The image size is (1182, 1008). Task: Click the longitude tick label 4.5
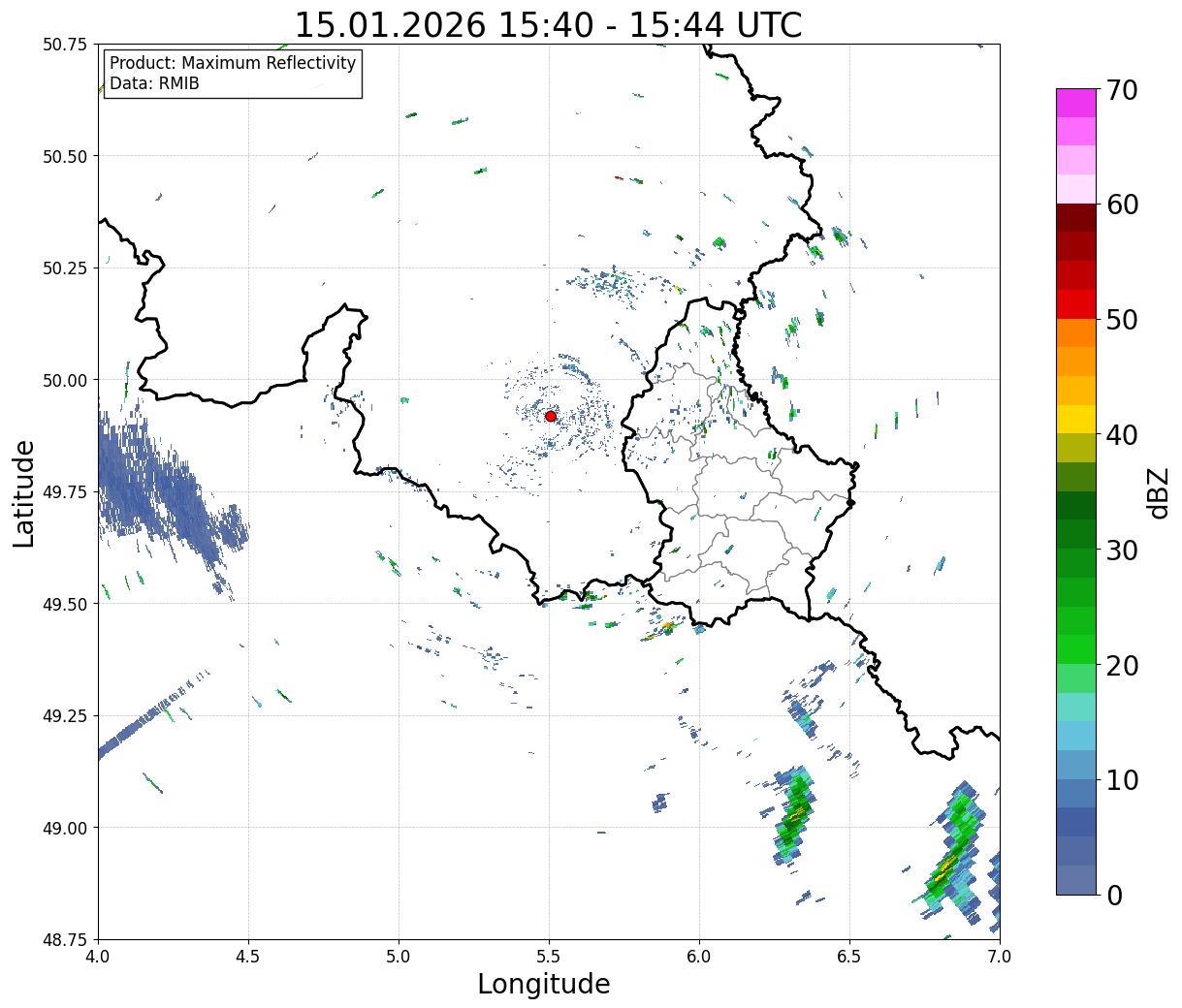click(x=248, y=957)
